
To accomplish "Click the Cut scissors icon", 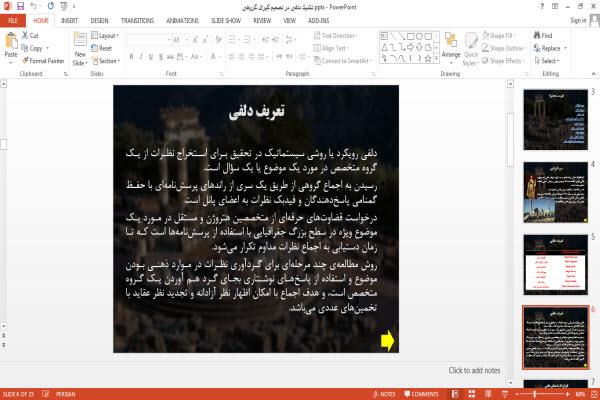I will tap(25, 35).
